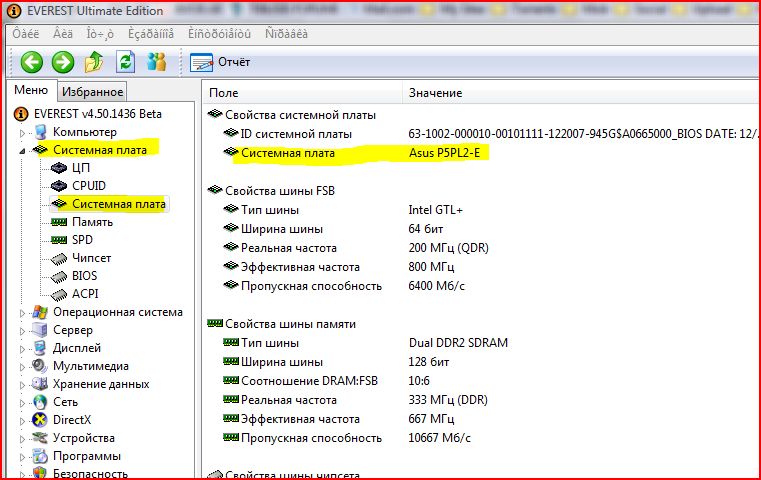This screenshot has width=761, height=480.
Task: Click the EVEREST title bar info icon
Action: tap(14, 11)
